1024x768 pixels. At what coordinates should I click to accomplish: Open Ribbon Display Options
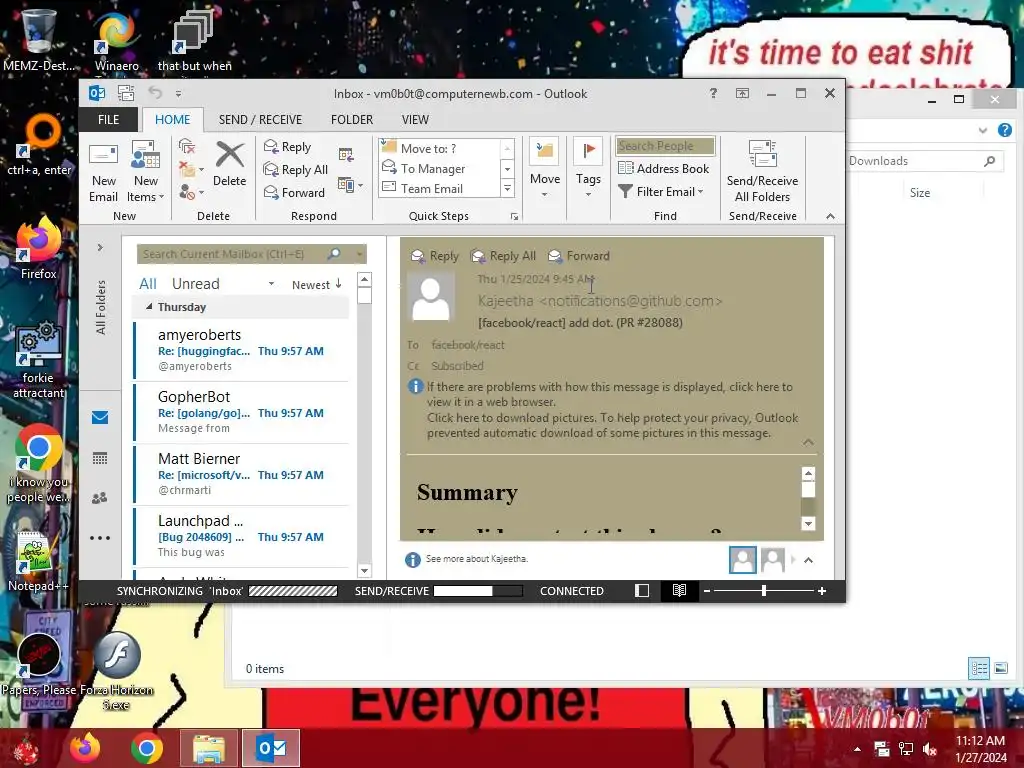[x=742, y=93]
